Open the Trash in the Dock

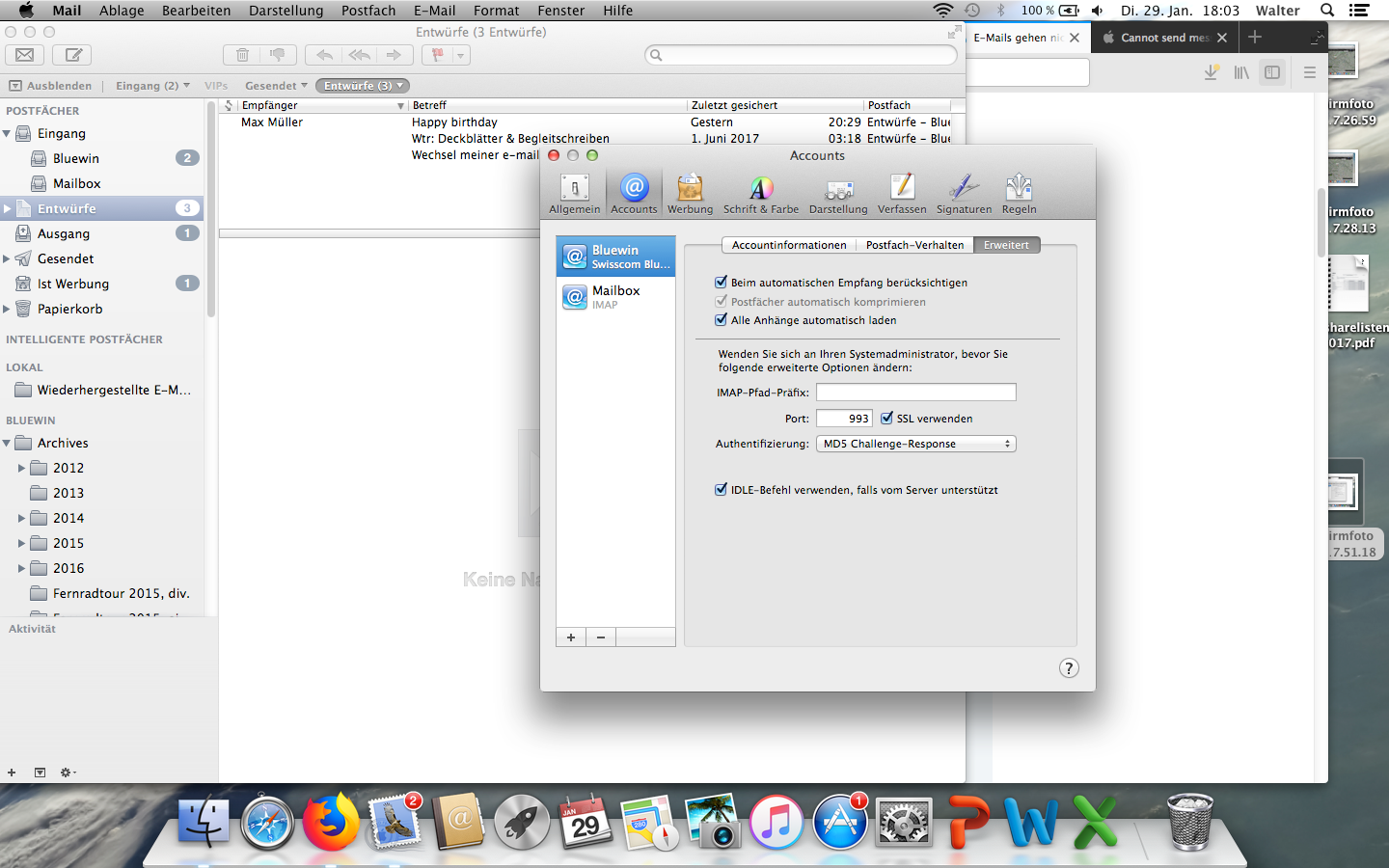pos(1189,823)
